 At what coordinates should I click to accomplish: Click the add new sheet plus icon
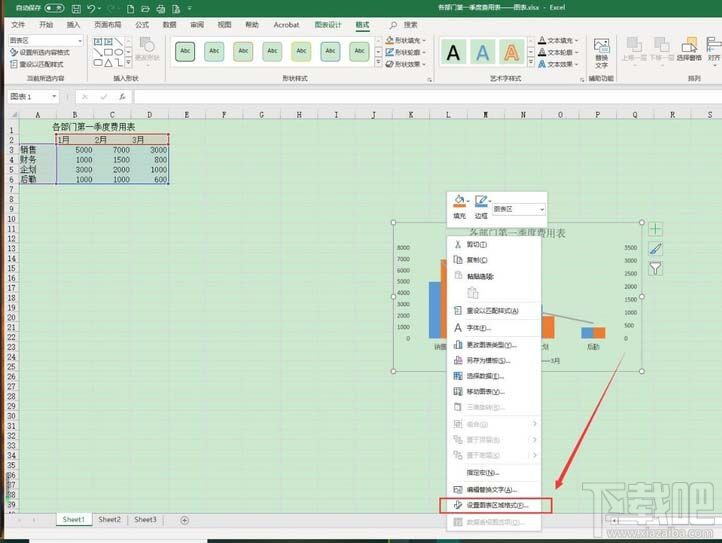point(184,520)
